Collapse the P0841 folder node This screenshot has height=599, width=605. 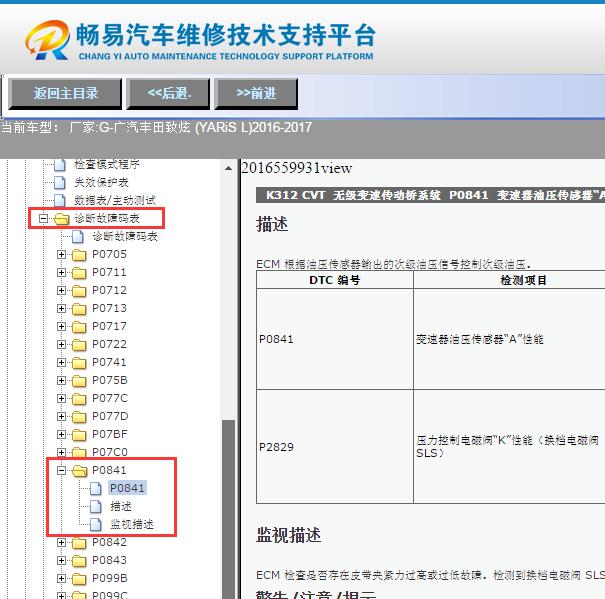[61, 470]
